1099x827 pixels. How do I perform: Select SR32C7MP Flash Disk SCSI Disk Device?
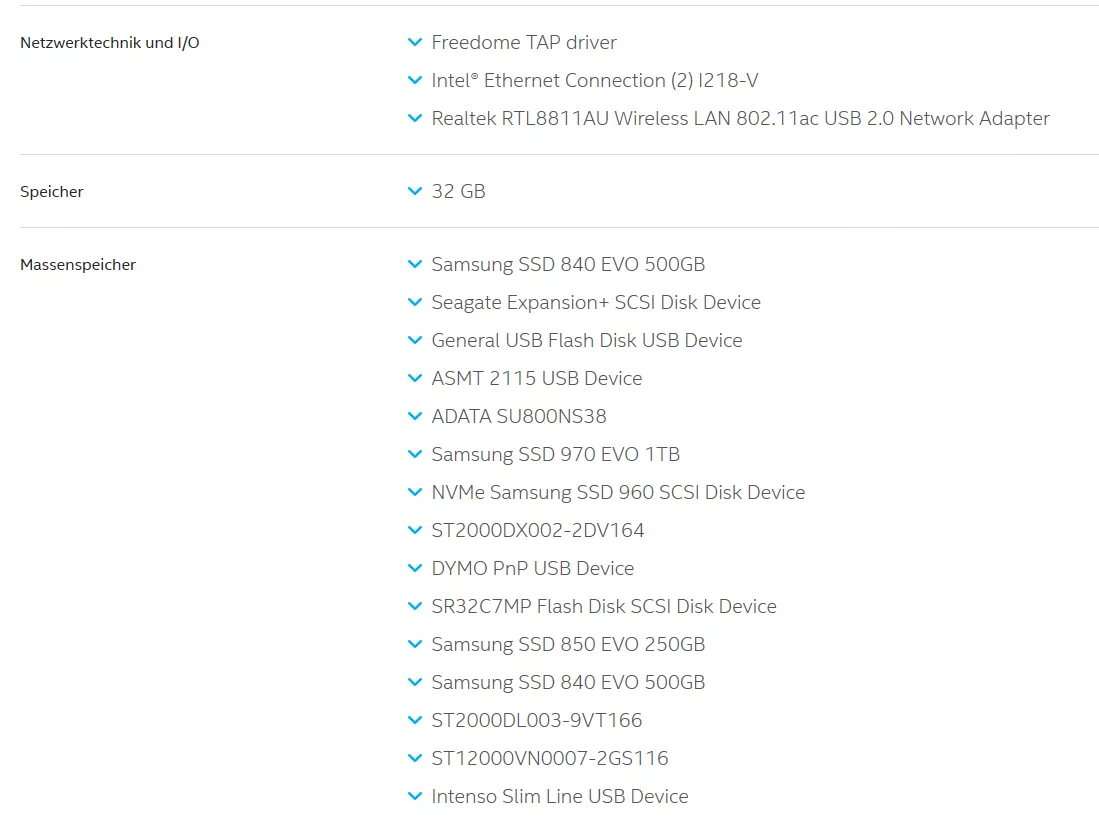pyautogui.click(x=604, y=606)
